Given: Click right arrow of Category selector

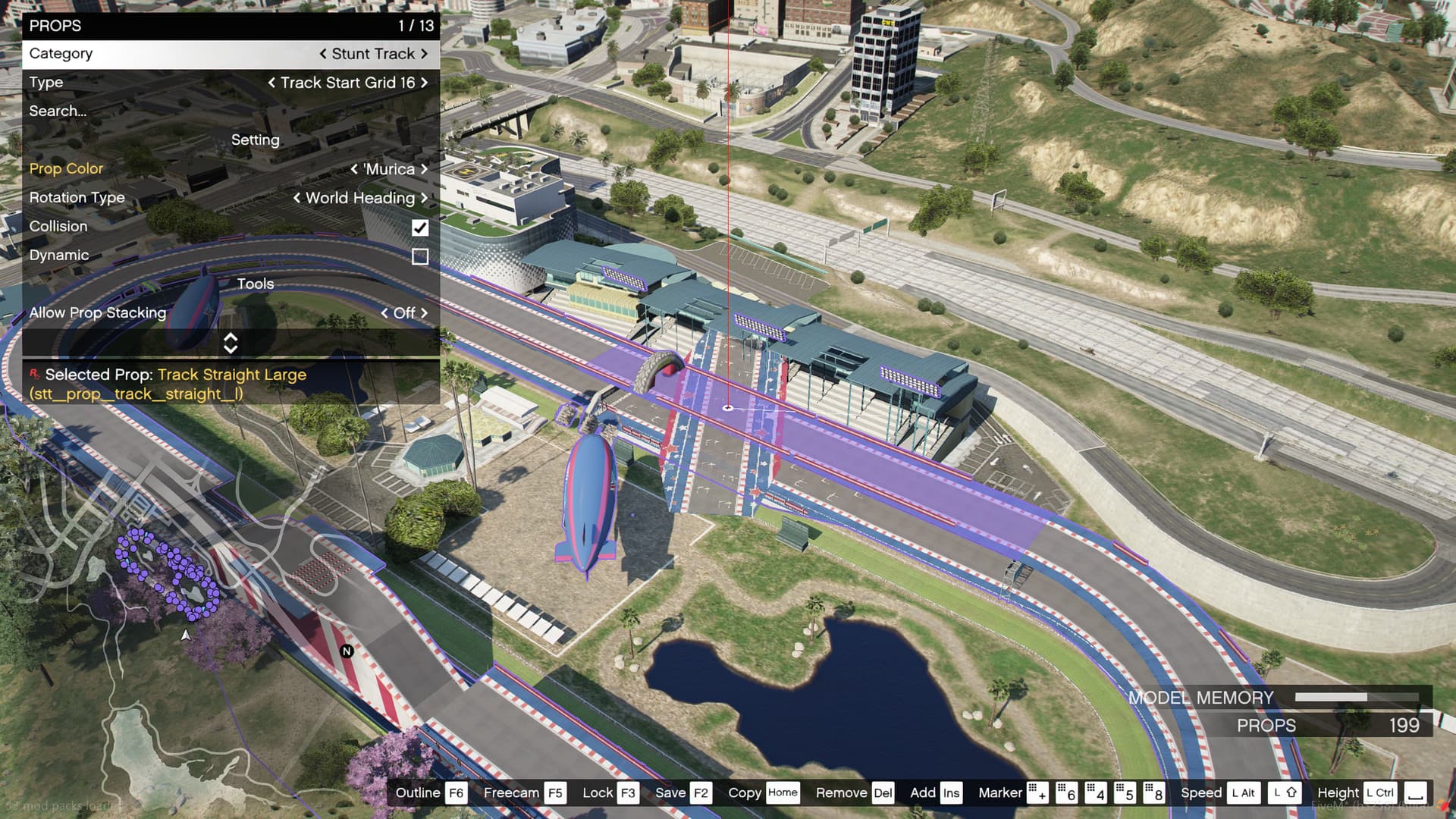Looking at the screenshot, I should point(424,54).
